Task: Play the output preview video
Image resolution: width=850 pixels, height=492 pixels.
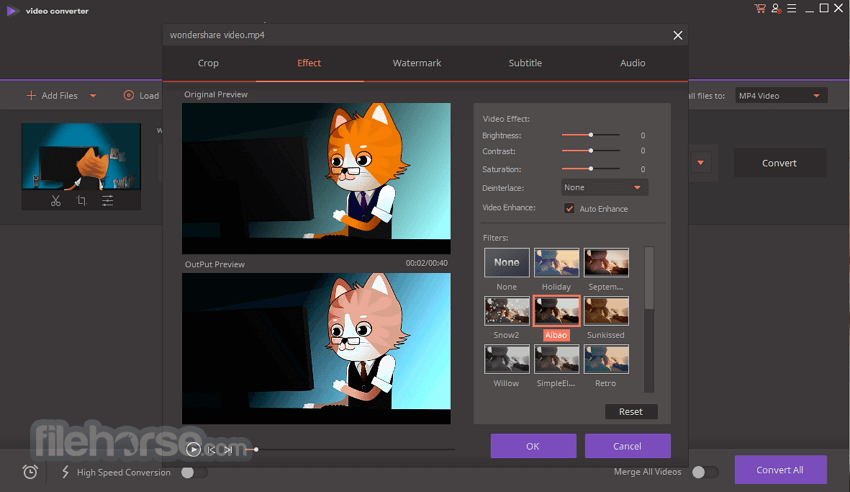Action: [x=193, y=449]
